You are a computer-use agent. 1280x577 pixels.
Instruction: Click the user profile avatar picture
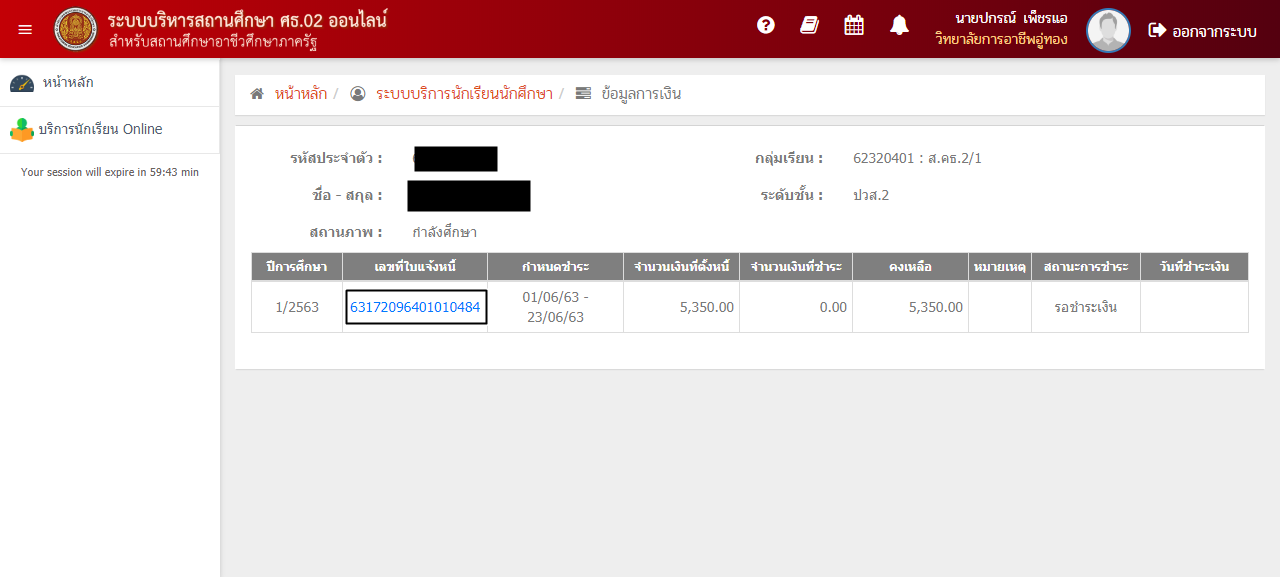(1108, 30)
